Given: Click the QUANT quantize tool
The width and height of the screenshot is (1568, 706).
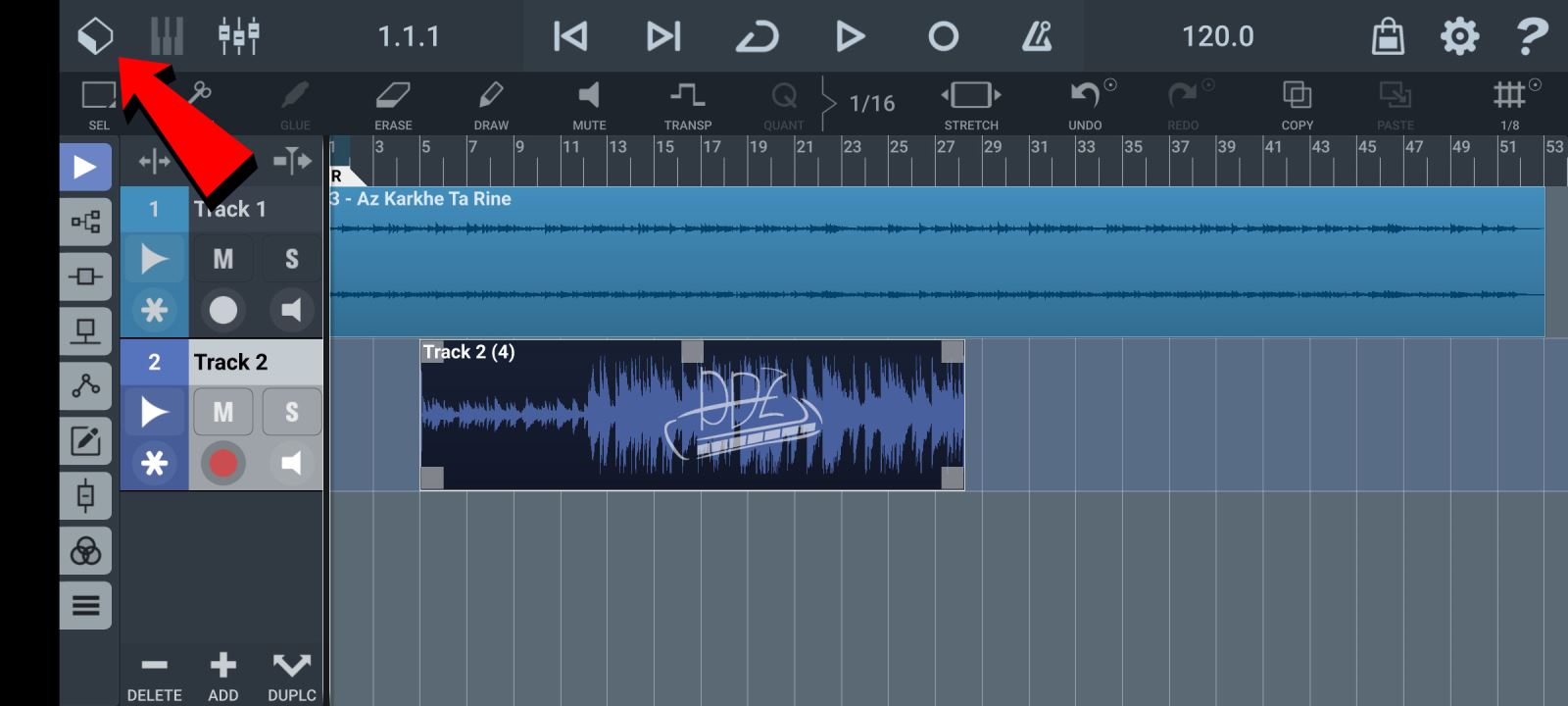Looking at the screenshot, I should tap(784, 104).
